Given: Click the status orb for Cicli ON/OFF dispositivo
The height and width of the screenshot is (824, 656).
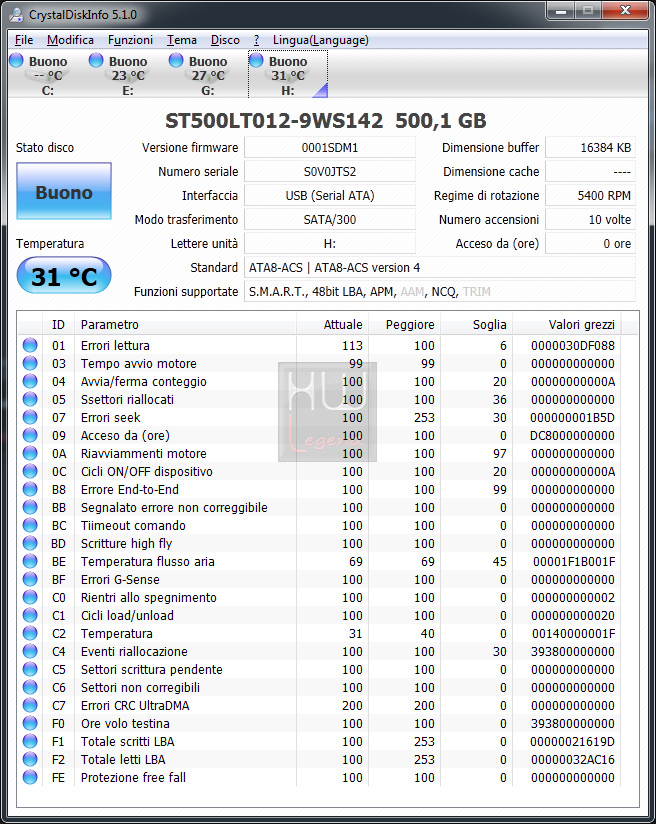Looking at the screenshot, I should 30,471.
